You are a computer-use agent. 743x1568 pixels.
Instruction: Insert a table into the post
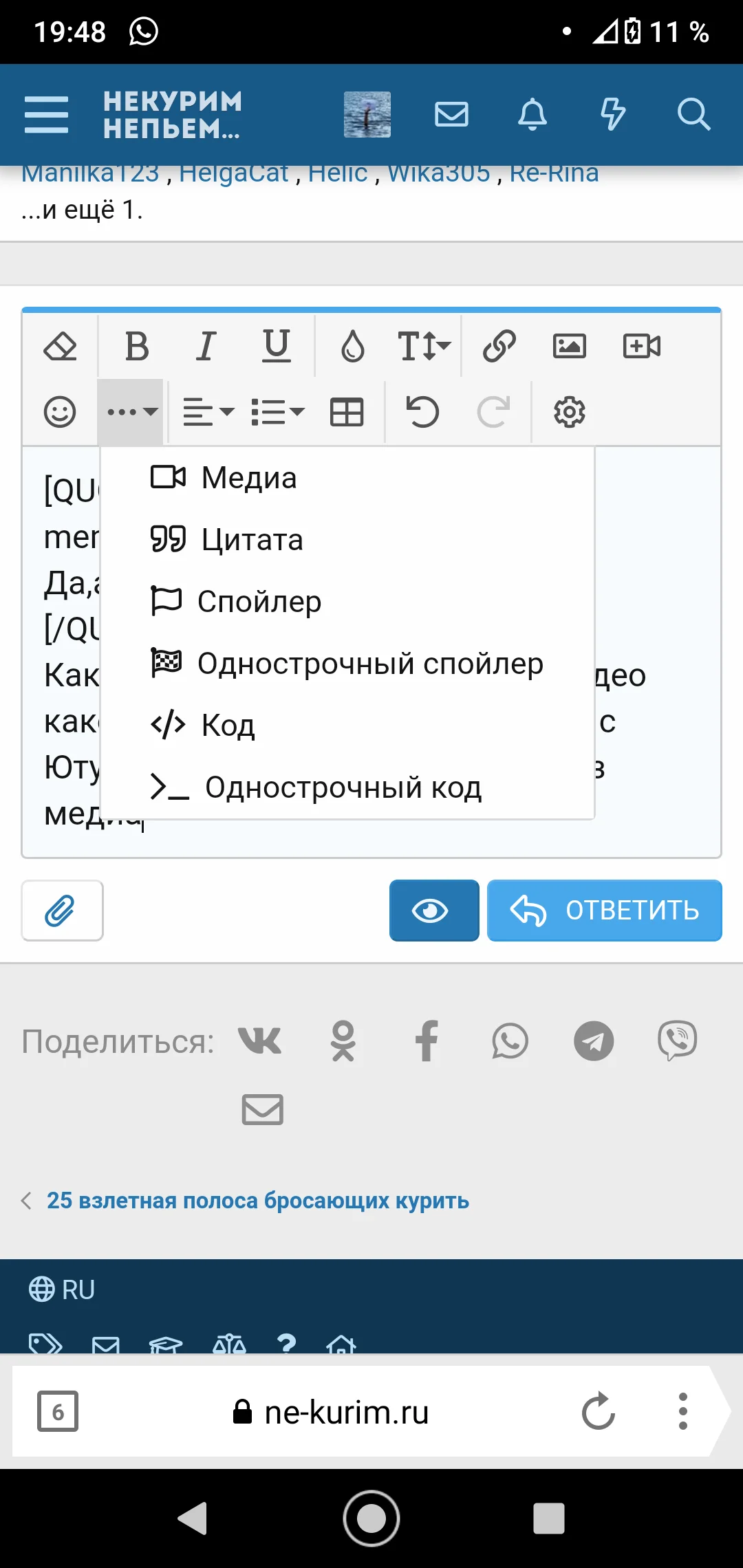click(346, 411)
